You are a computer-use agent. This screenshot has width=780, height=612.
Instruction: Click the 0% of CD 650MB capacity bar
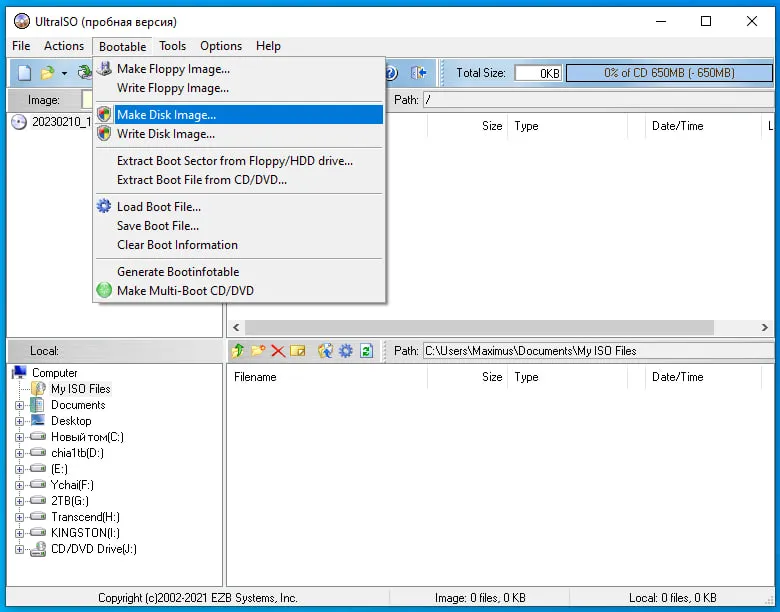point(669,73)
